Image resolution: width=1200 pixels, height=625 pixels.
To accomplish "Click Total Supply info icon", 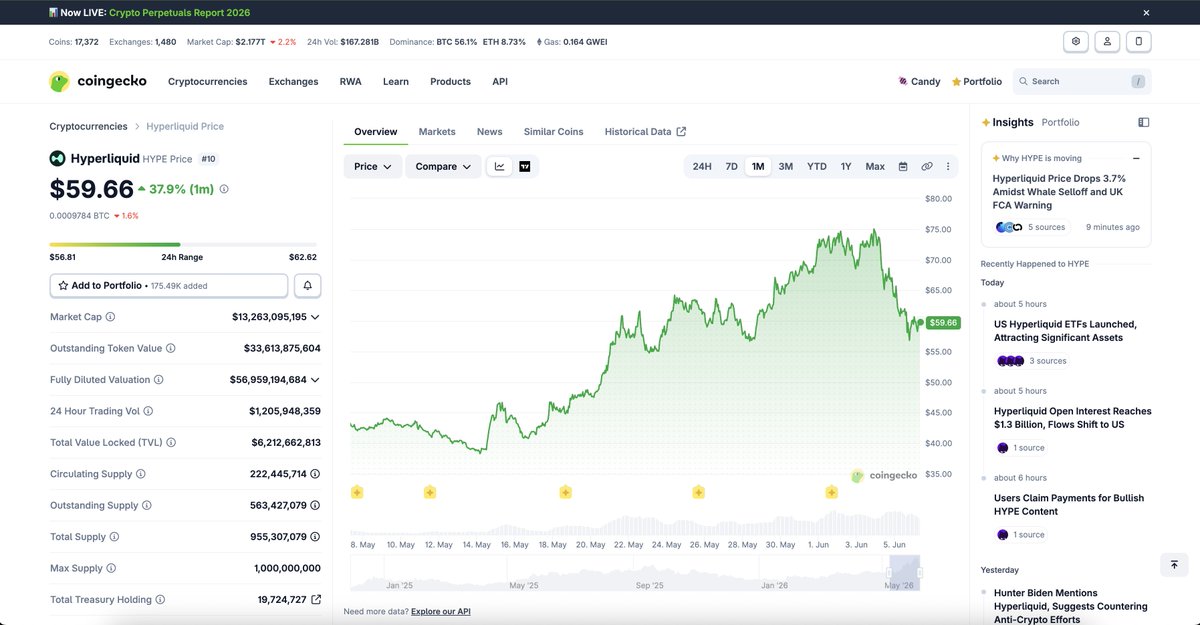I will (115, 537).
